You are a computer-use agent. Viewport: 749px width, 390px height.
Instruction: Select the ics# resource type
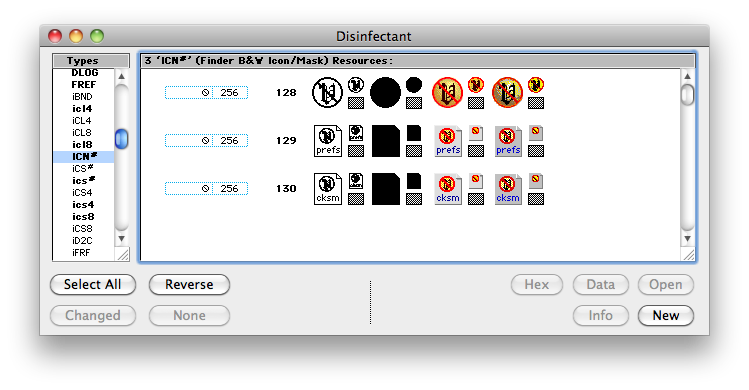pos(84,181)
